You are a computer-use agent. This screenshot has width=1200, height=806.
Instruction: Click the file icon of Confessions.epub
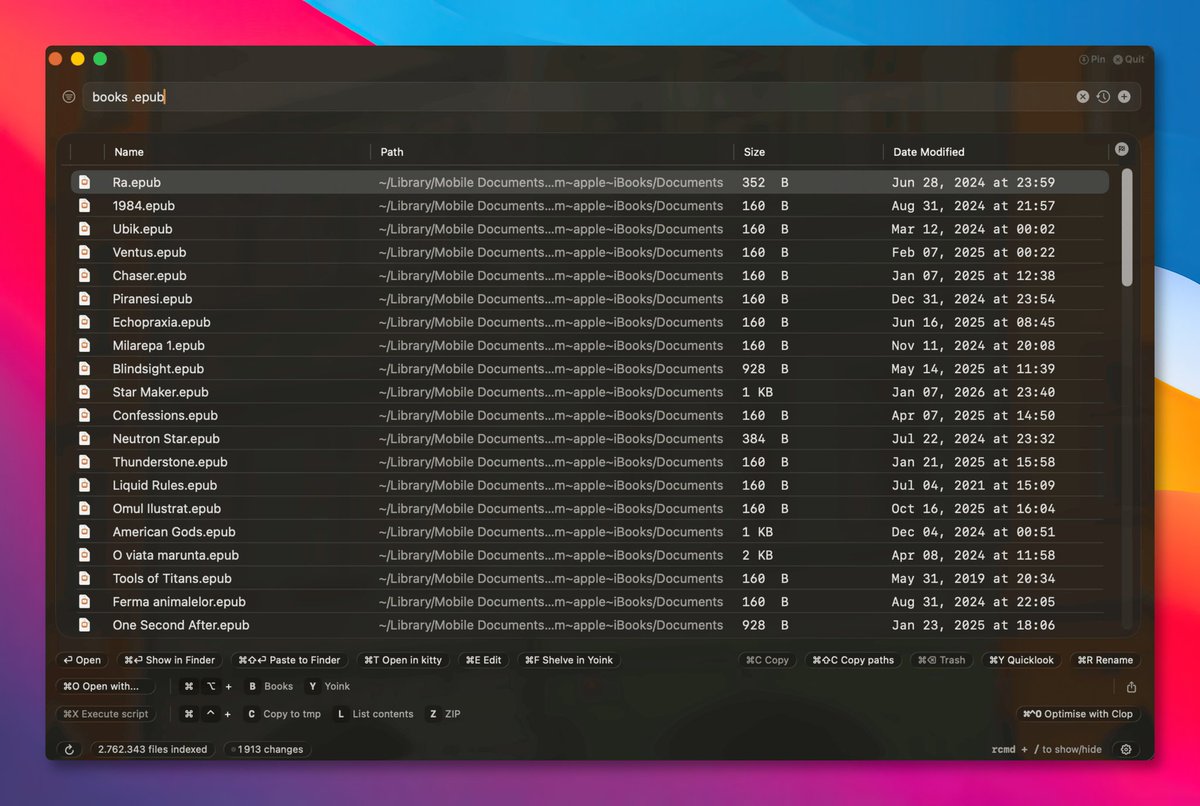85,415
